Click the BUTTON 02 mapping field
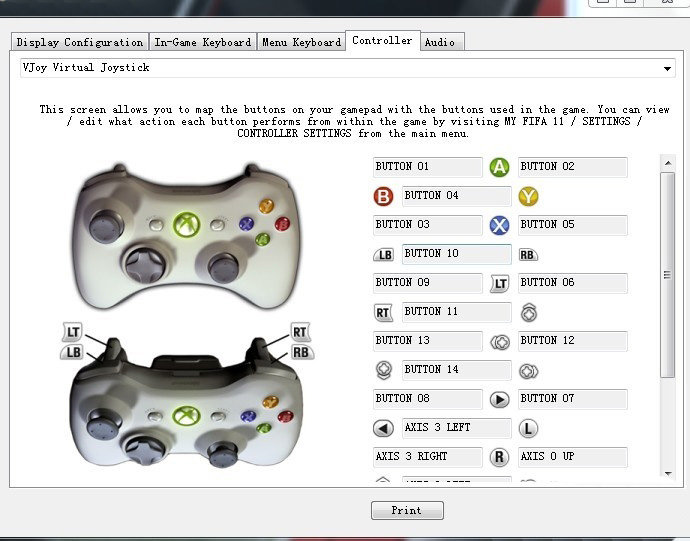Viewport: 690px width, 541px height. coord(573,167)
